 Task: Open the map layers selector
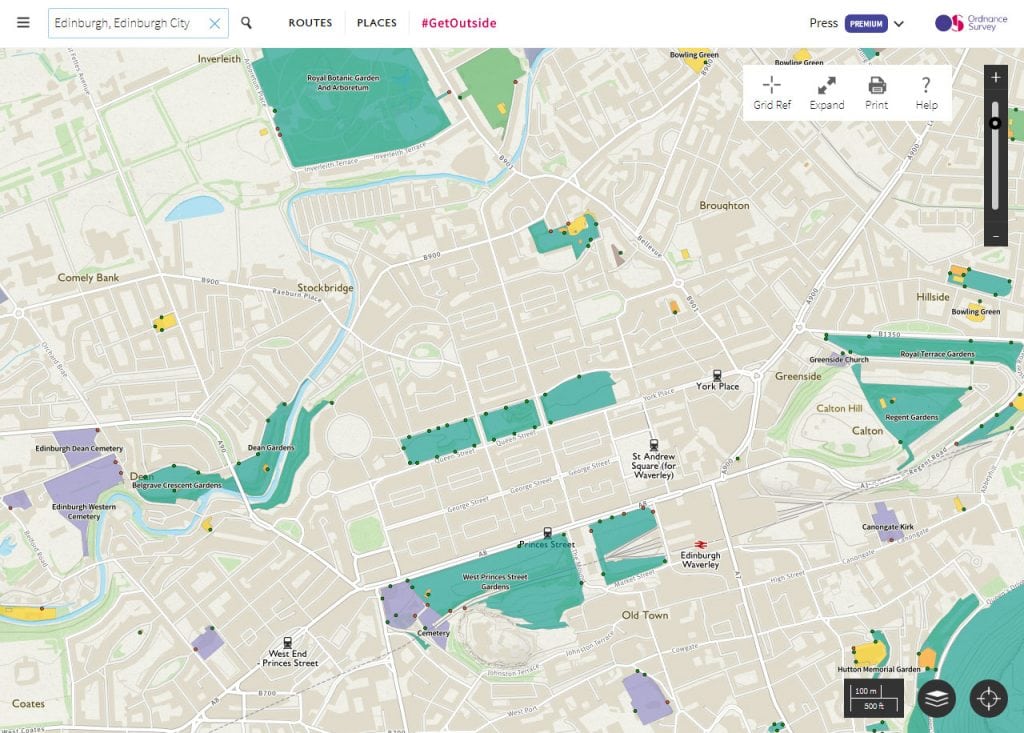pyautogui.click(x=936, y=700)
